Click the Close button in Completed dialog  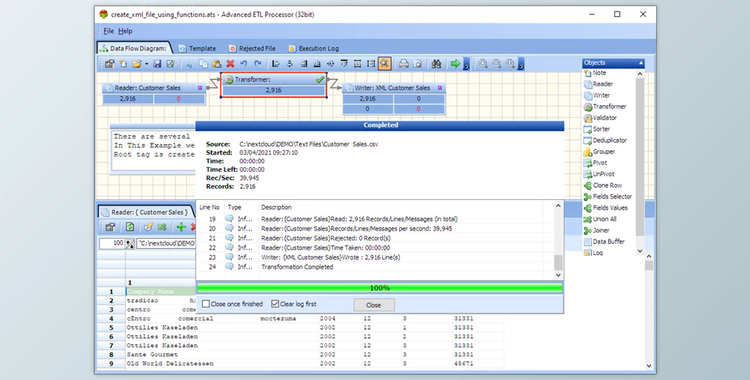coord(374,305)
